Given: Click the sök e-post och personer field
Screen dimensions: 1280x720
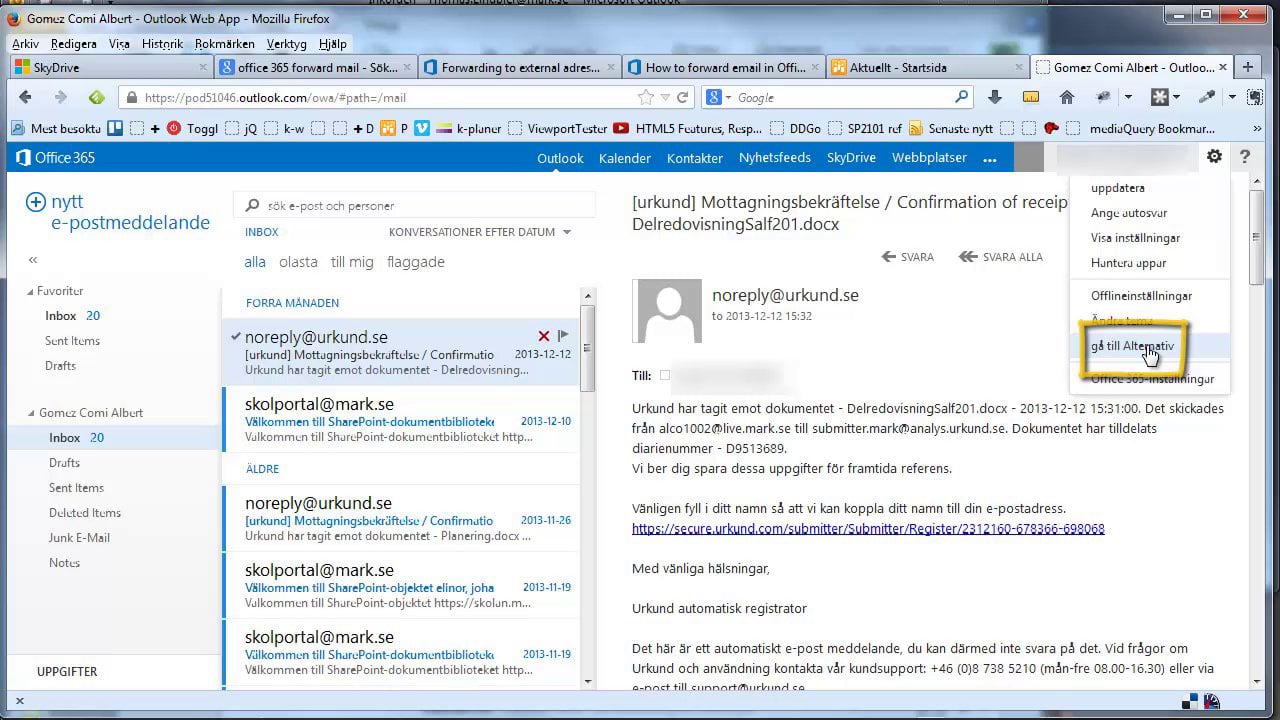Looking at the screenshot, I should pos(414,205).
